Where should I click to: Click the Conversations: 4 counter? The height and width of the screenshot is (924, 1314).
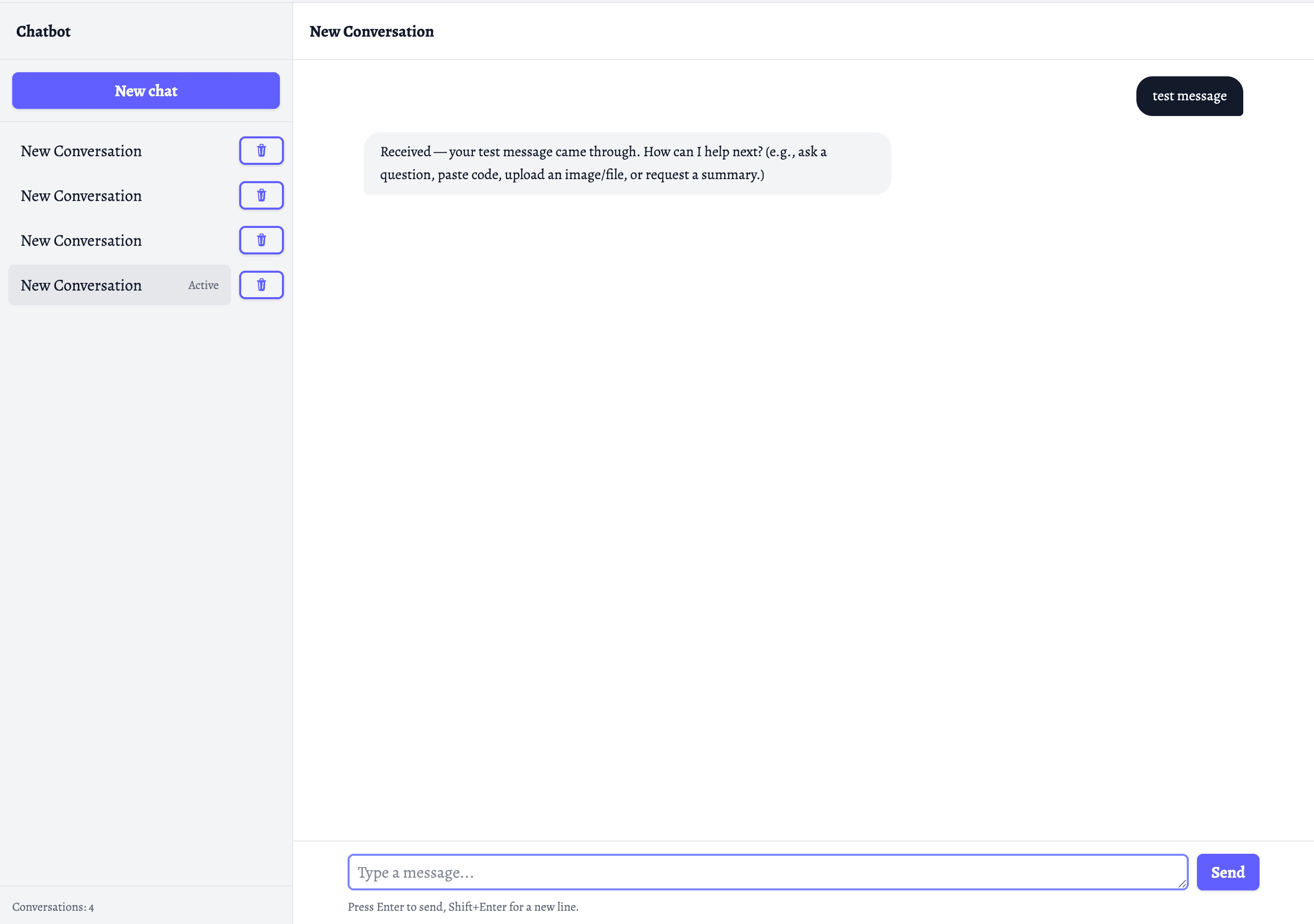click(x=53, y=906)
